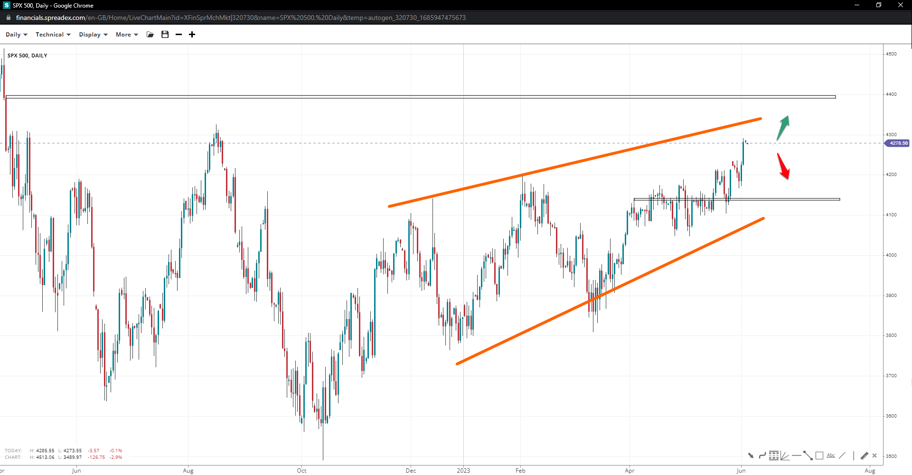Viewport: 912px width, 475px height.
Task: Click the current price label 4278.58
Action: [897, 143]
